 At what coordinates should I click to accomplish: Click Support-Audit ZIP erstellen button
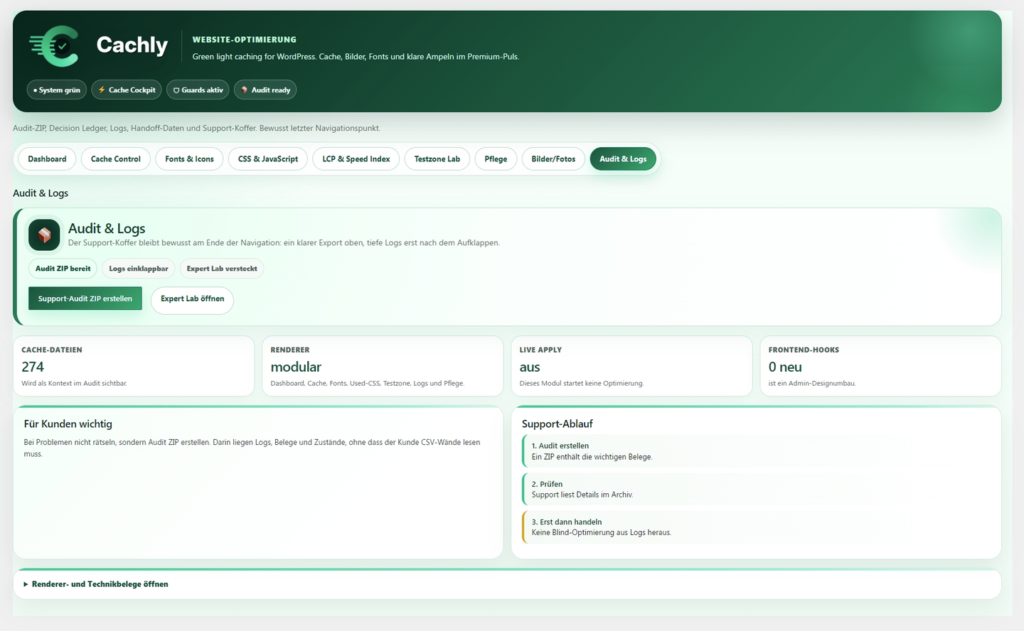85,299
